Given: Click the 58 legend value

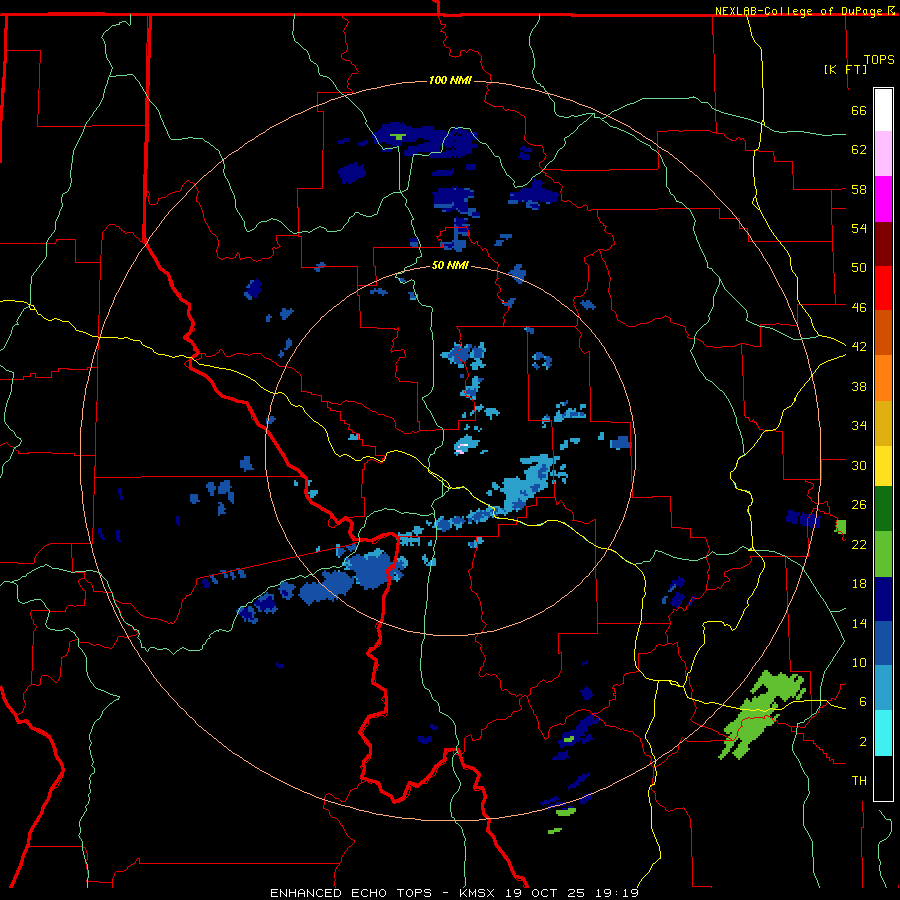Looking at the screenshot, I should point(859,189).
